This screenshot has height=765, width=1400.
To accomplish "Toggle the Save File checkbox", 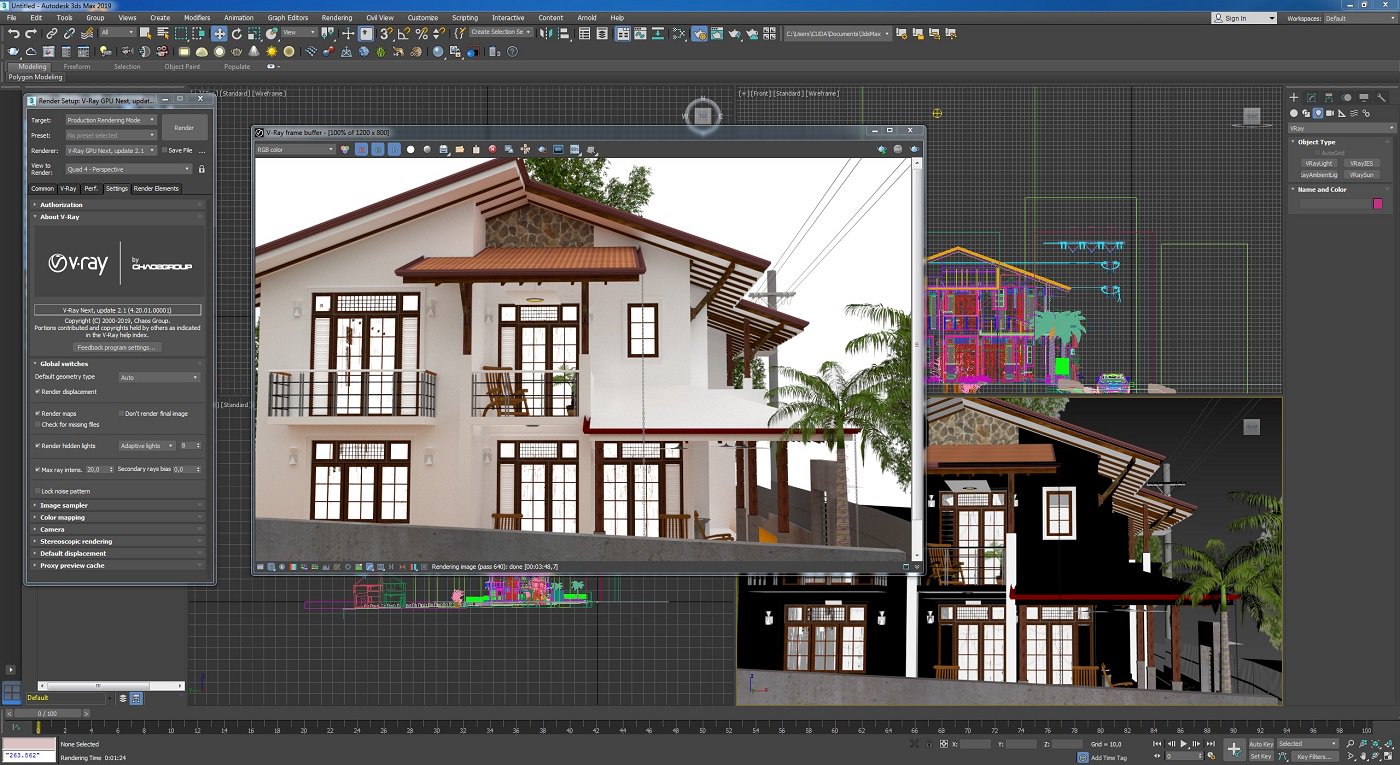I will coord(165,150).
